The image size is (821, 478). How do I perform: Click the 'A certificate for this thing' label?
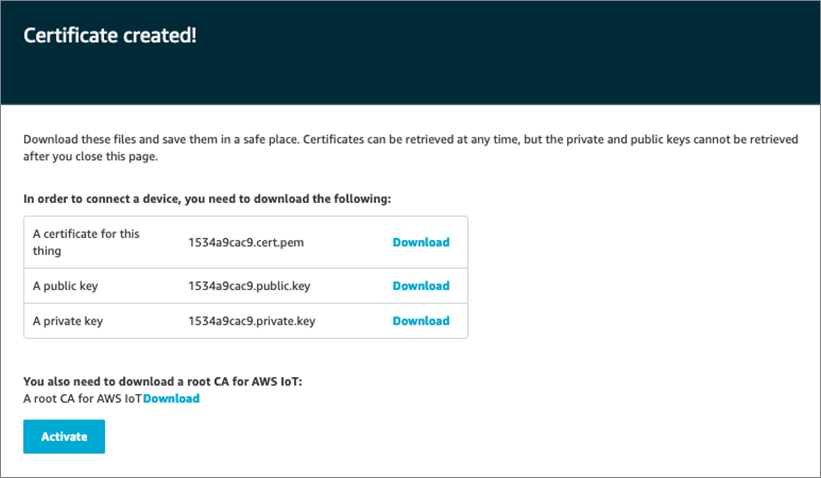[86, 242]
